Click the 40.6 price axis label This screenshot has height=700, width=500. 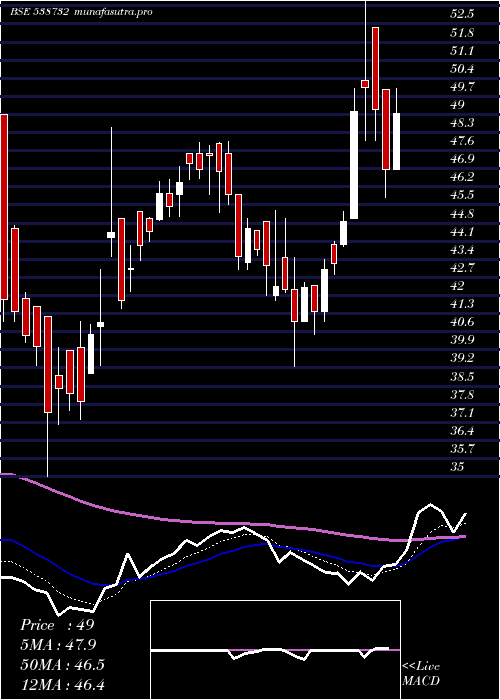(x=462, y=322)
